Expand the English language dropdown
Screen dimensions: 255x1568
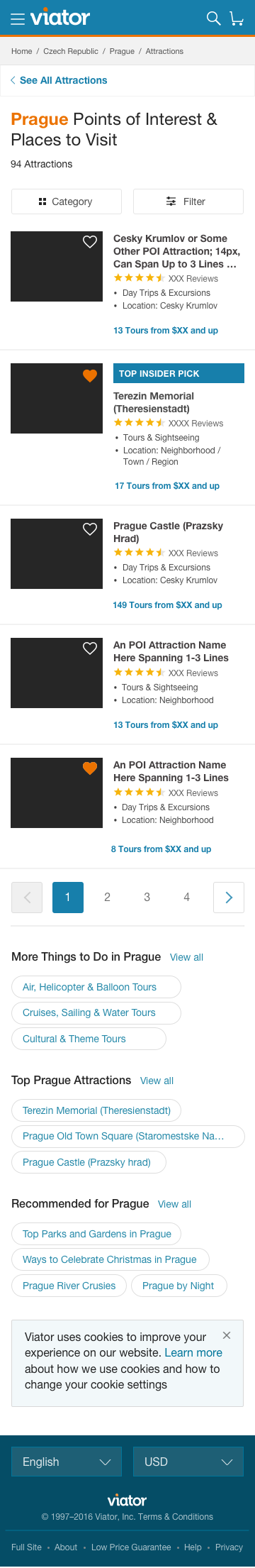[x=67, y=1462]
